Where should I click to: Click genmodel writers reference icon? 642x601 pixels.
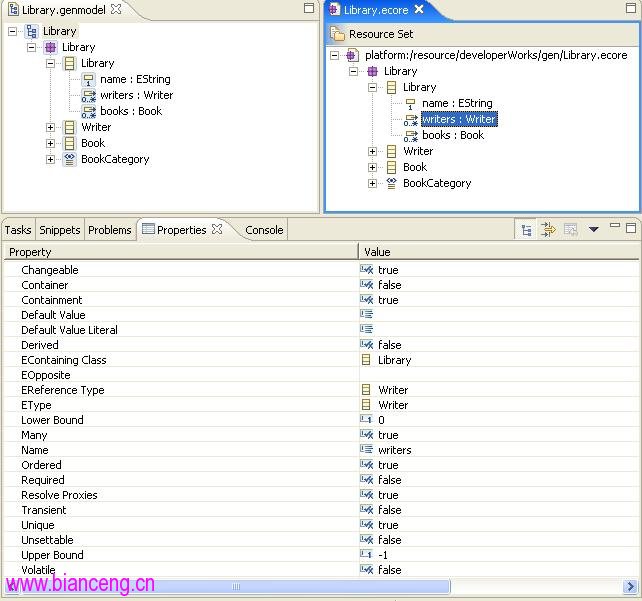pos(88,95)
